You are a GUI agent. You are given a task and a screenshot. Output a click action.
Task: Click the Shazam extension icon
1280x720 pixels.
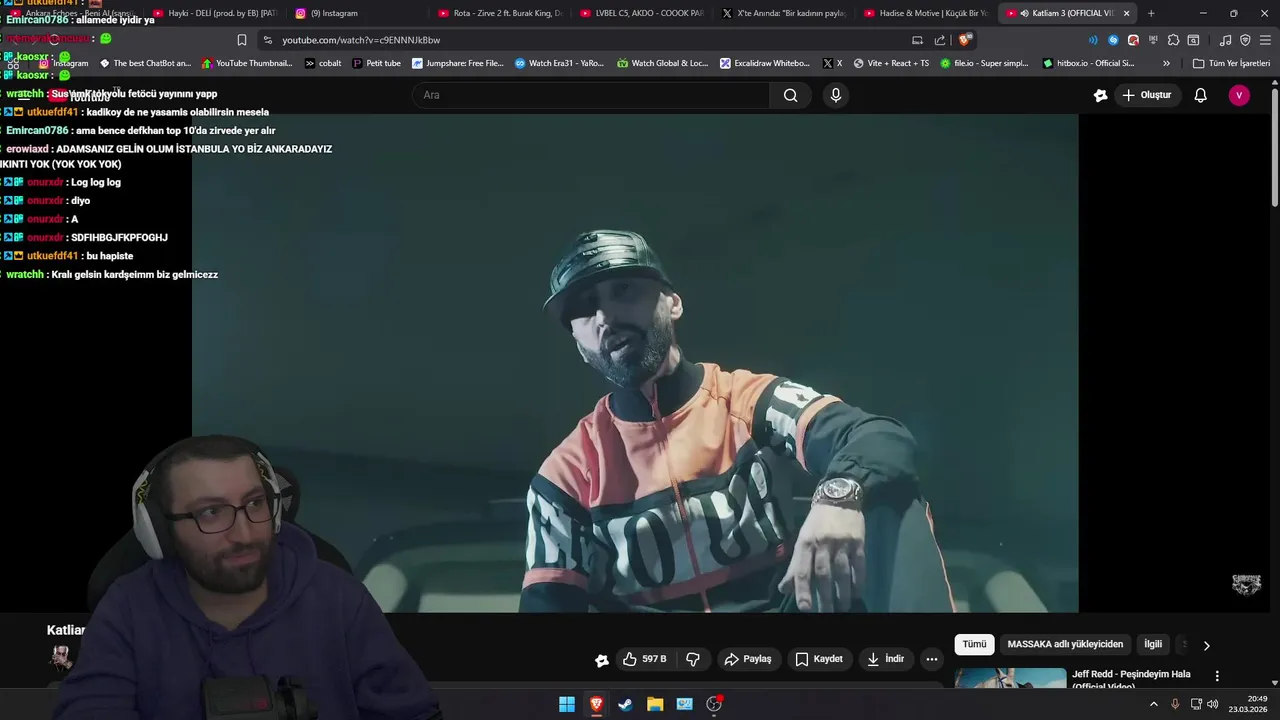(1113, 40)
